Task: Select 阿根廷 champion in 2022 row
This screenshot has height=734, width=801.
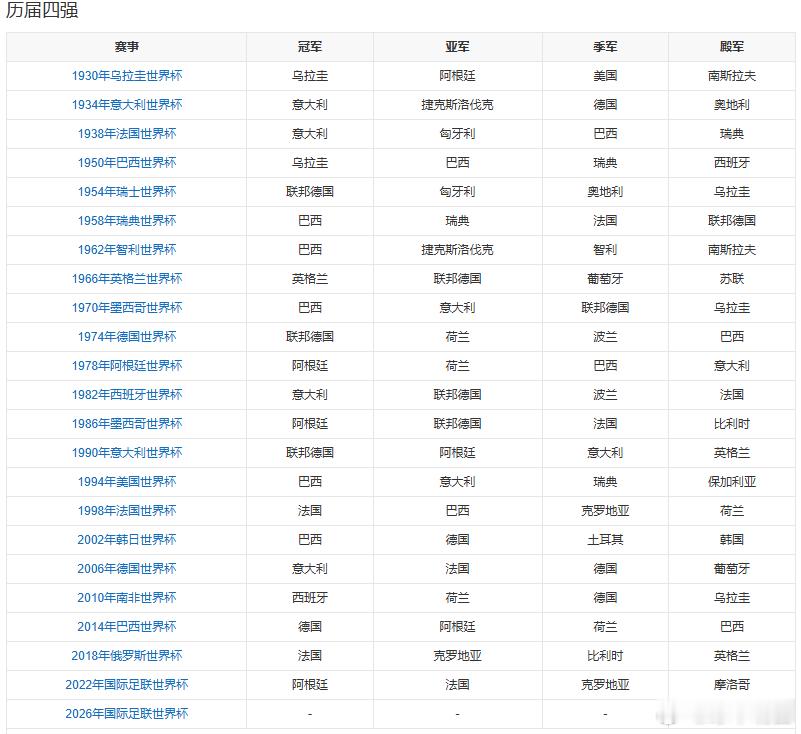Action: [310, 685]
